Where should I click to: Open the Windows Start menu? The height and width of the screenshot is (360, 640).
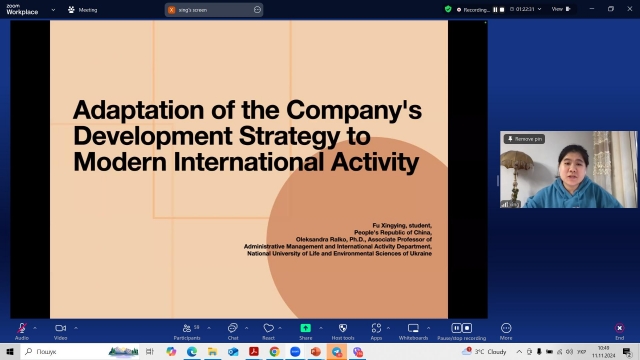click(x=10, y=351)
